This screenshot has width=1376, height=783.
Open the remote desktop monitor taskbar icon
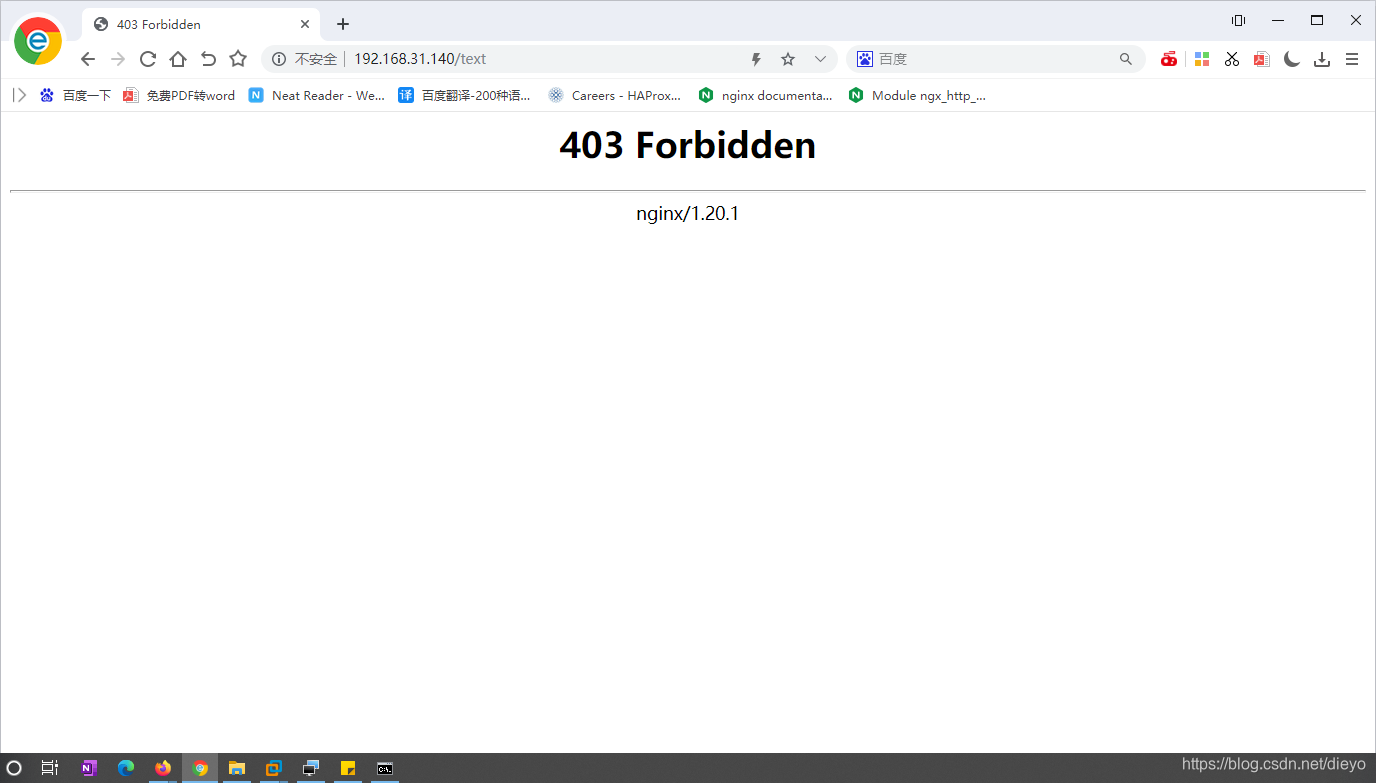311,768
